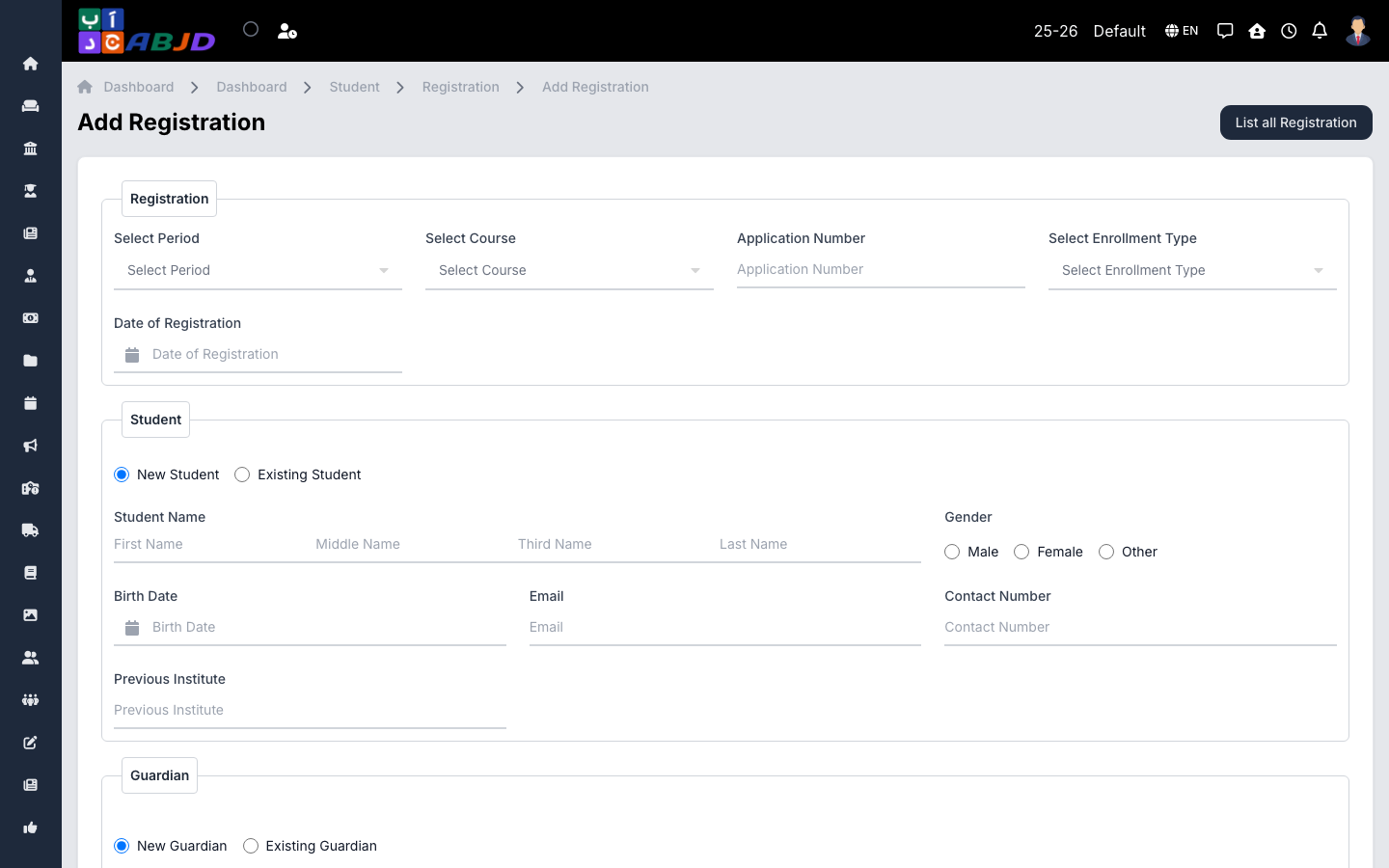The width and height of the screenshot is (1389, 868).
Task: Click the sofa icon in sidebar
Action: pos(30,106)
